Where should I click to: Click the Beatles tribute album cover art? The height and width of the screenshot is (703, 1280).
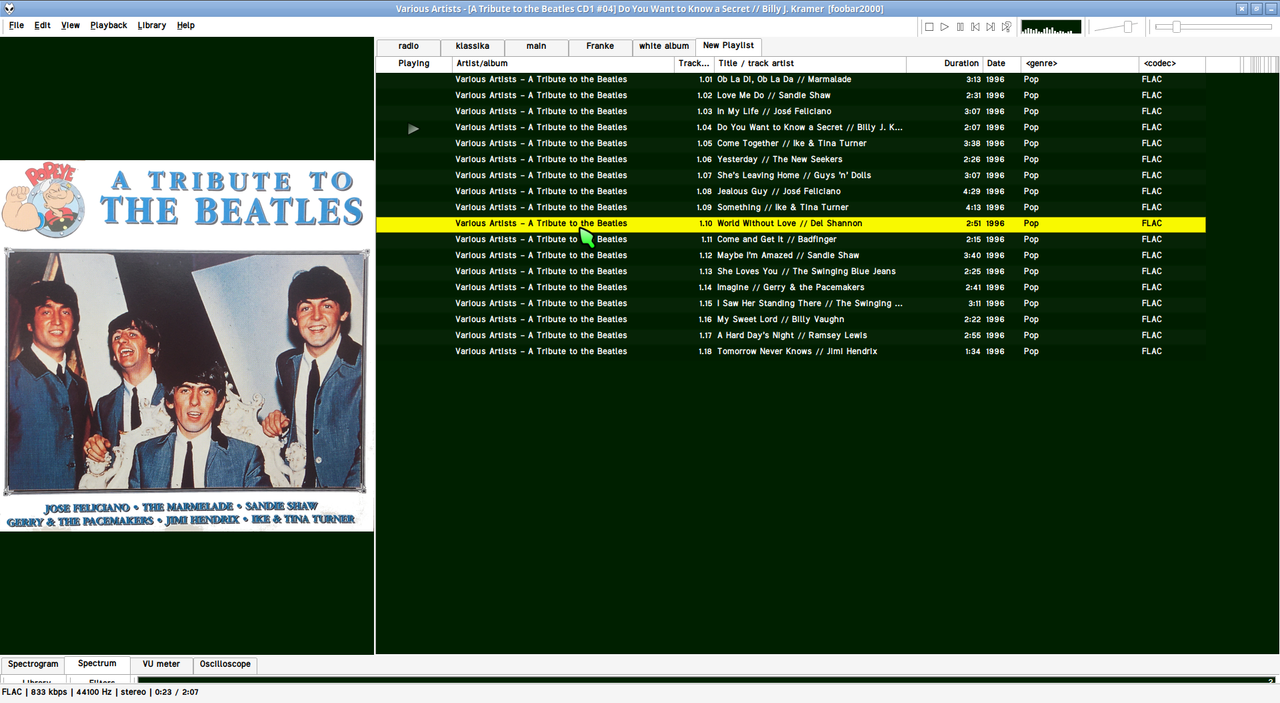[187, 346]
